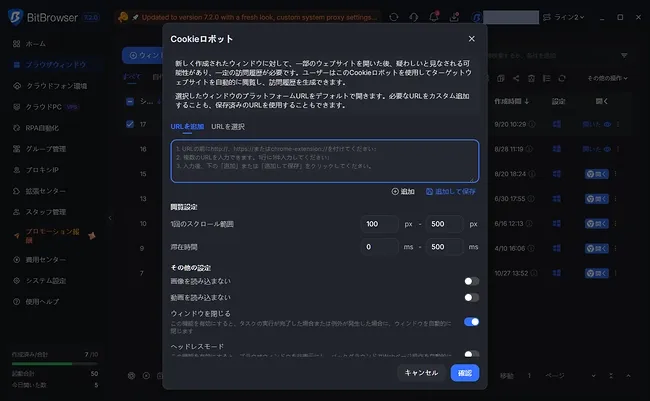
Task: Click the share icon in table toolbar
Action: pyautogui.click(x=516, y=78)
